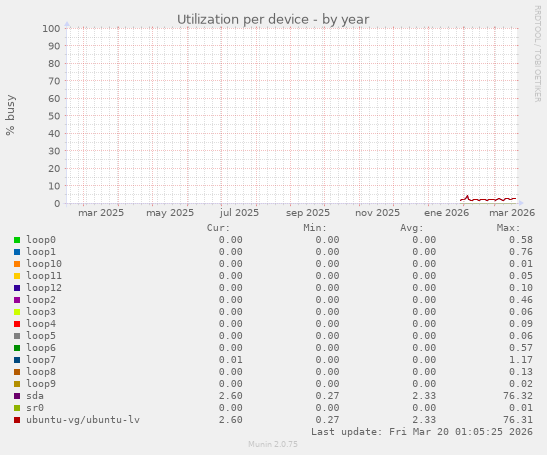The height and width of the screenshot is (455, 547).
Task: Click the Last update timestamp line
Action: point(422,432)
